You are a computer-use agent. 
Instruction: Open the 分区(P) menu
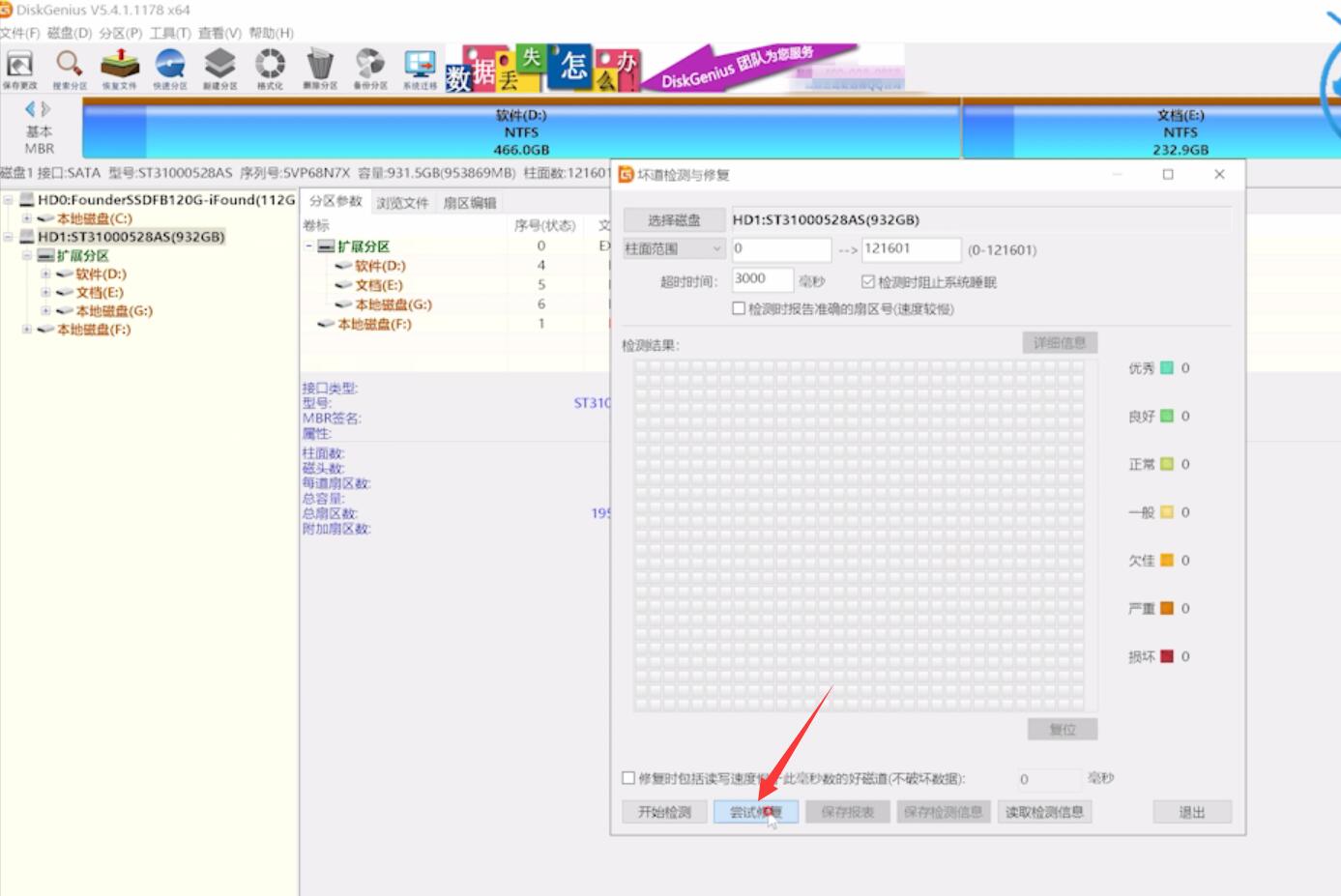120,33
